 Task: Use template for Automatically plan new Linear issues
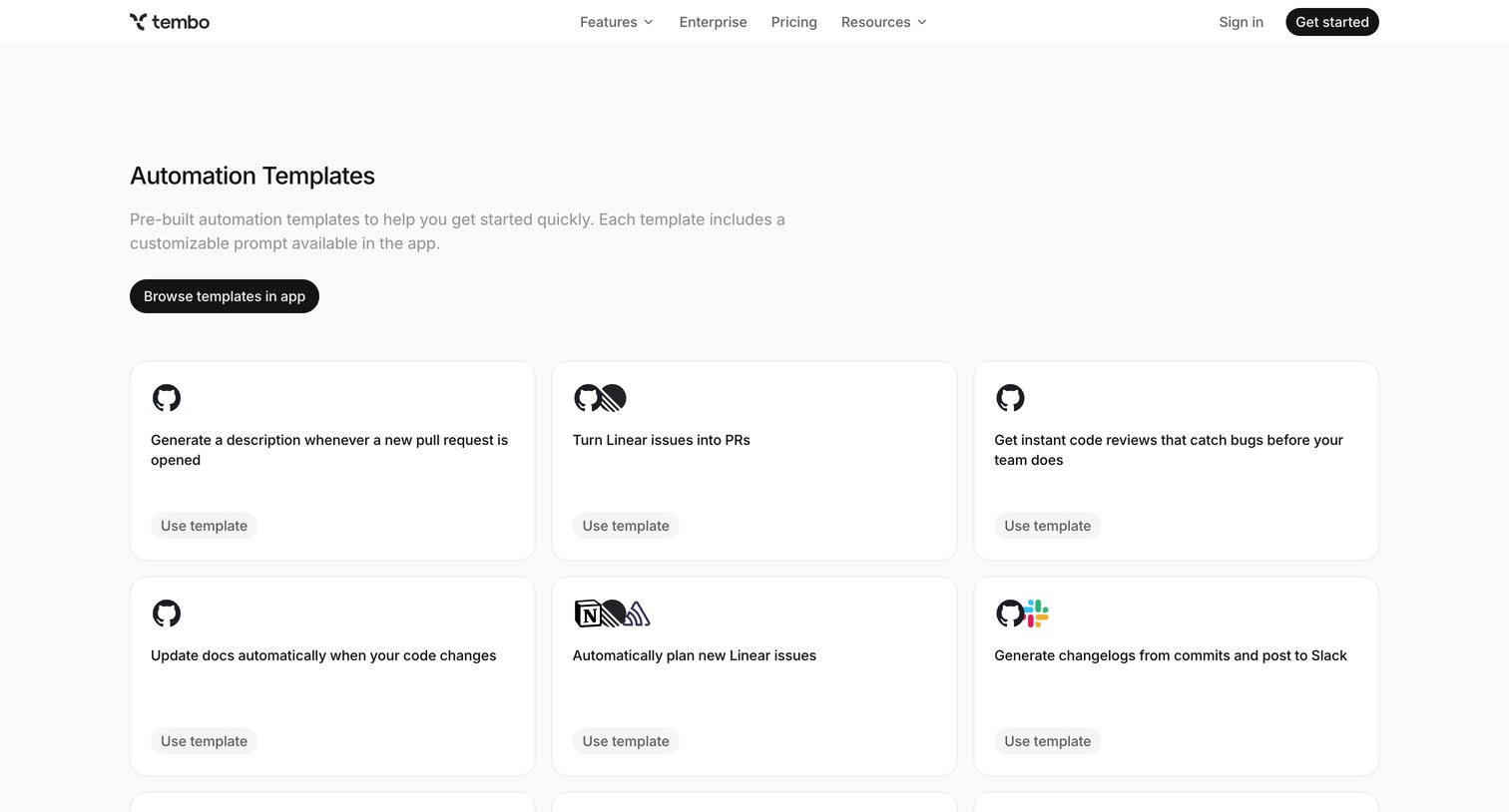(x=626, y=741)
